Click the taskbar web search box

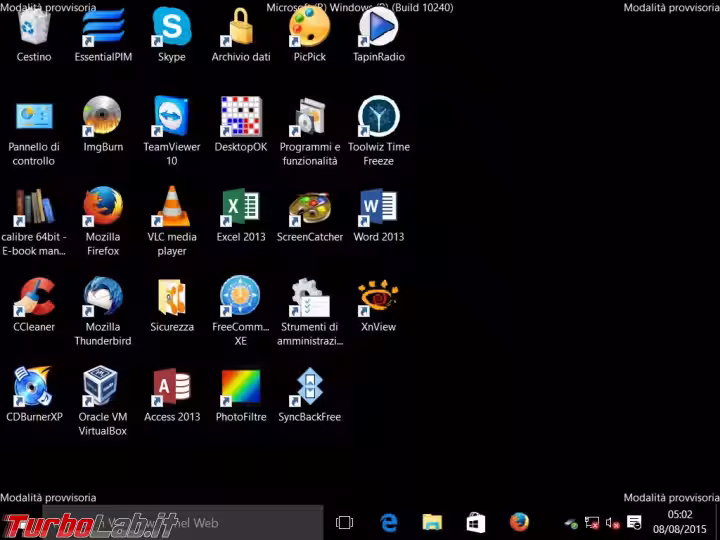183,523
